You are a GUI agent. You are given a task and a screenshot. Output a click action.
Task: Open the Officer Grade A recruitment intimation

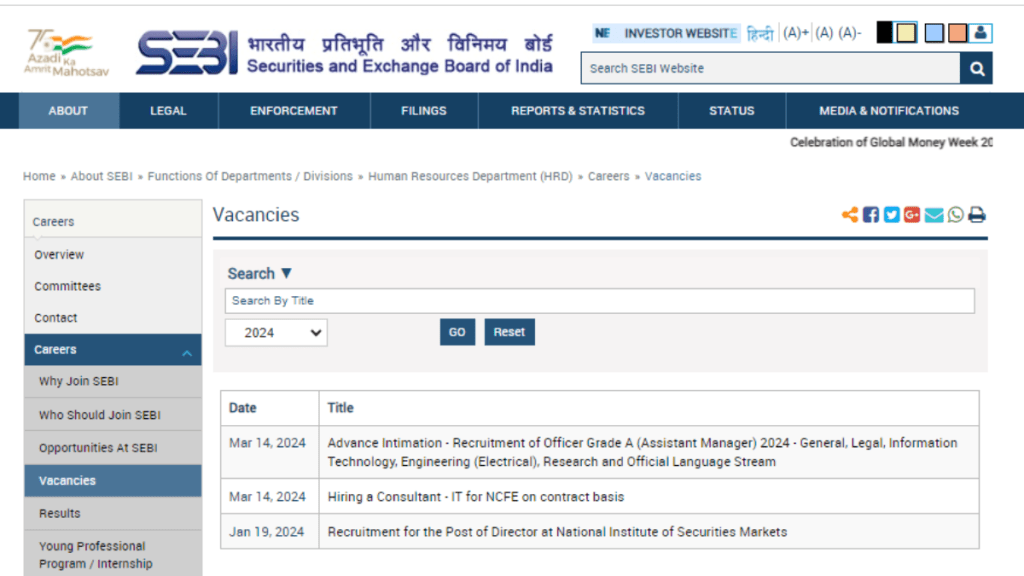tap(642, 452)
